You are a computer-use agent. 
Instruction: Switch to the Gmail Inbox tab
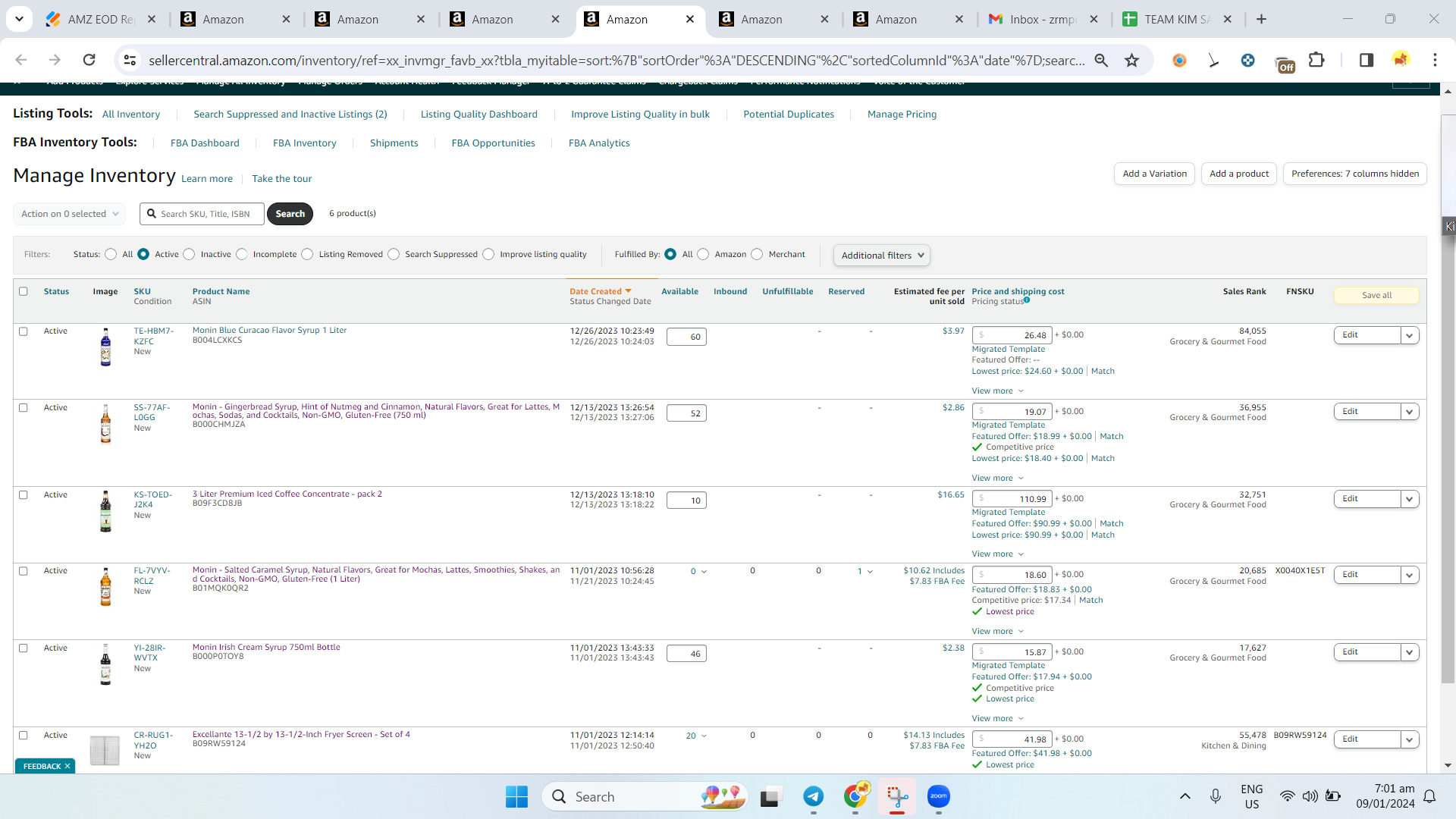pyautogui.click(x=1043, y=19)
